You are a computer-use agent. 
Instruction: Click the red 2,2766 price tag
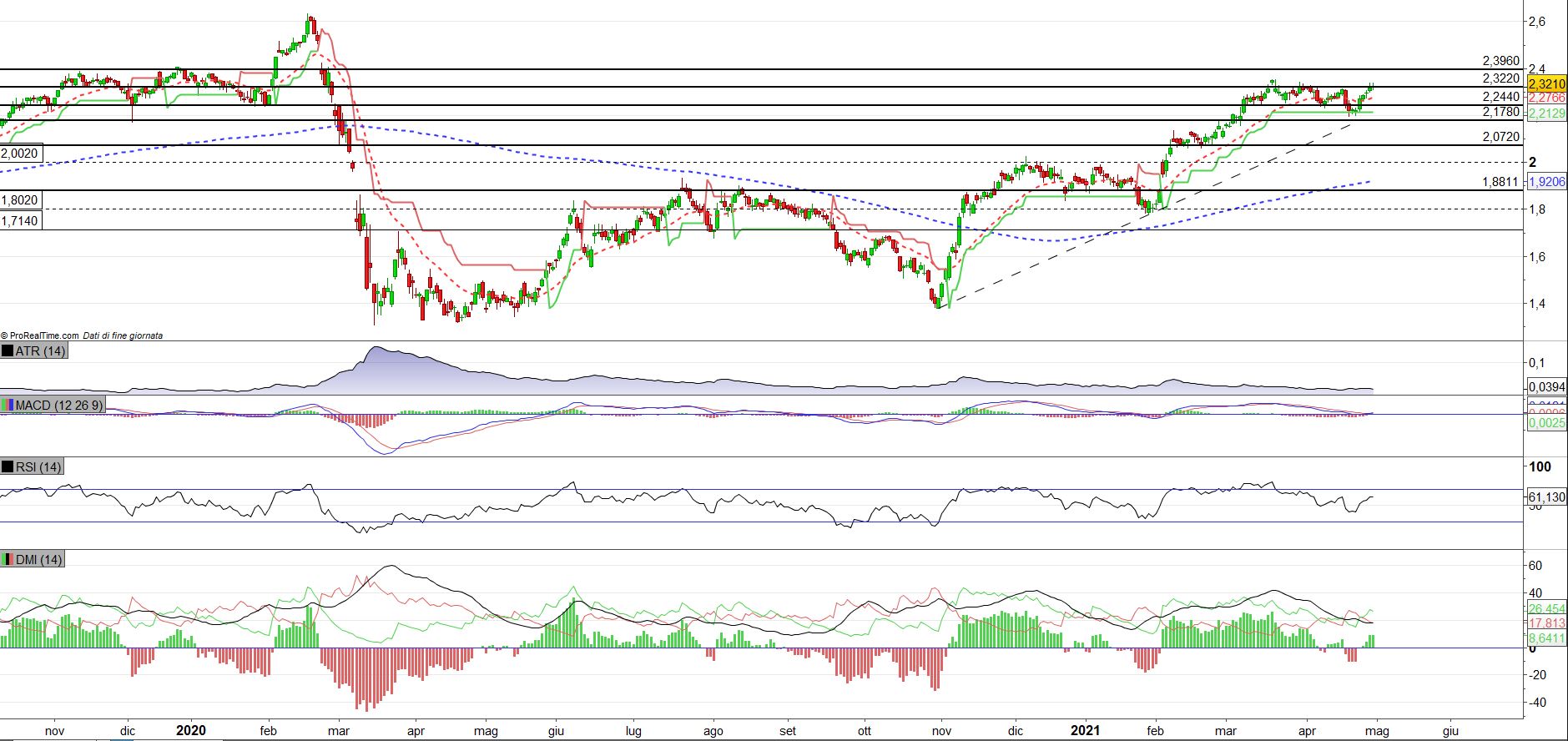(1546, 98)
